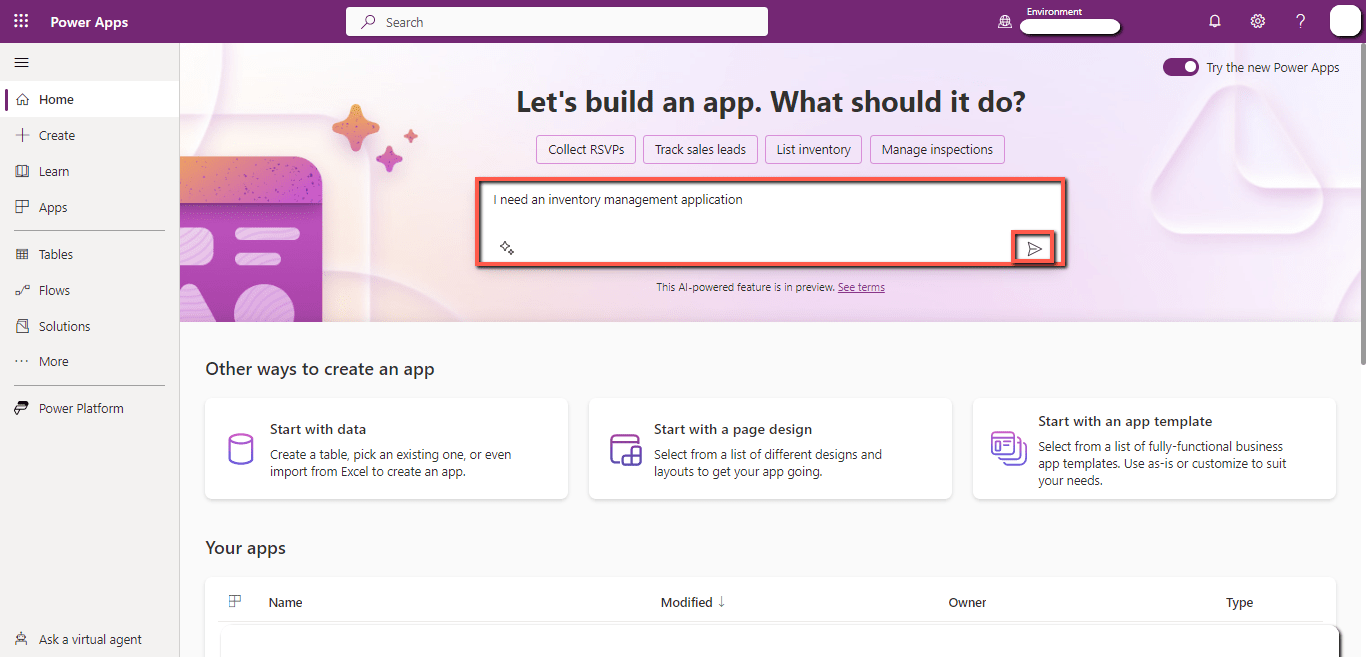
Task: Open Flows from the sidebar
Action: (90, 290)
